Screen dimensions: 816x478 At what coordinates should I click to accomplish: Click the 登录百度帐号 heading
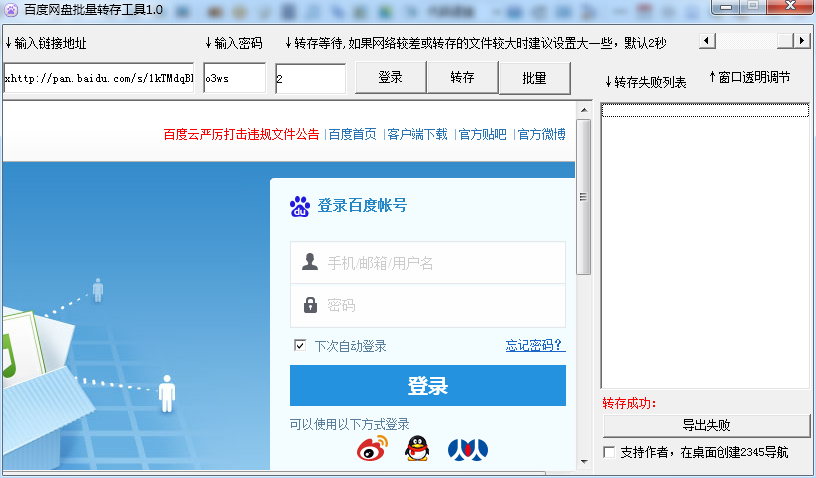pyautogui.click(x=362, y=205)
